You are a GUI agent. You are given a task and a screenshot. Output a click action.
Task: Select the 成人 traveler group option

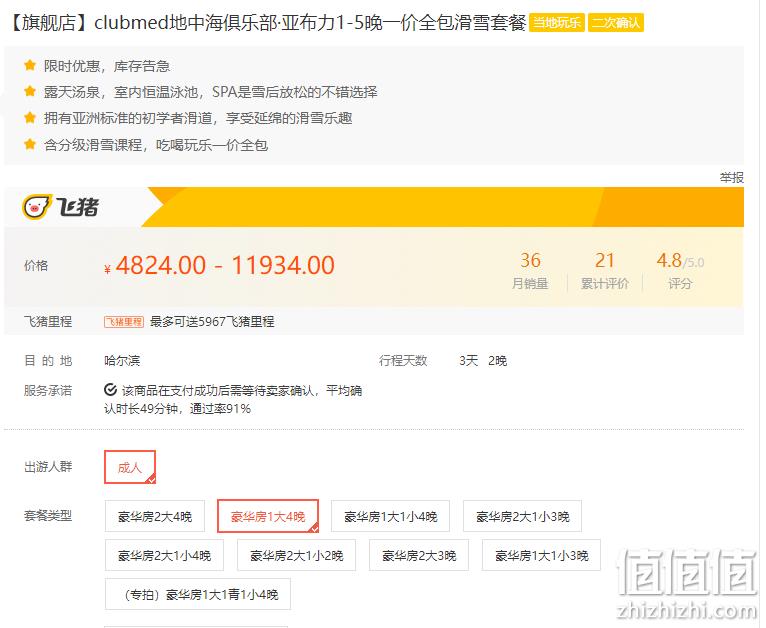point(130,467)
